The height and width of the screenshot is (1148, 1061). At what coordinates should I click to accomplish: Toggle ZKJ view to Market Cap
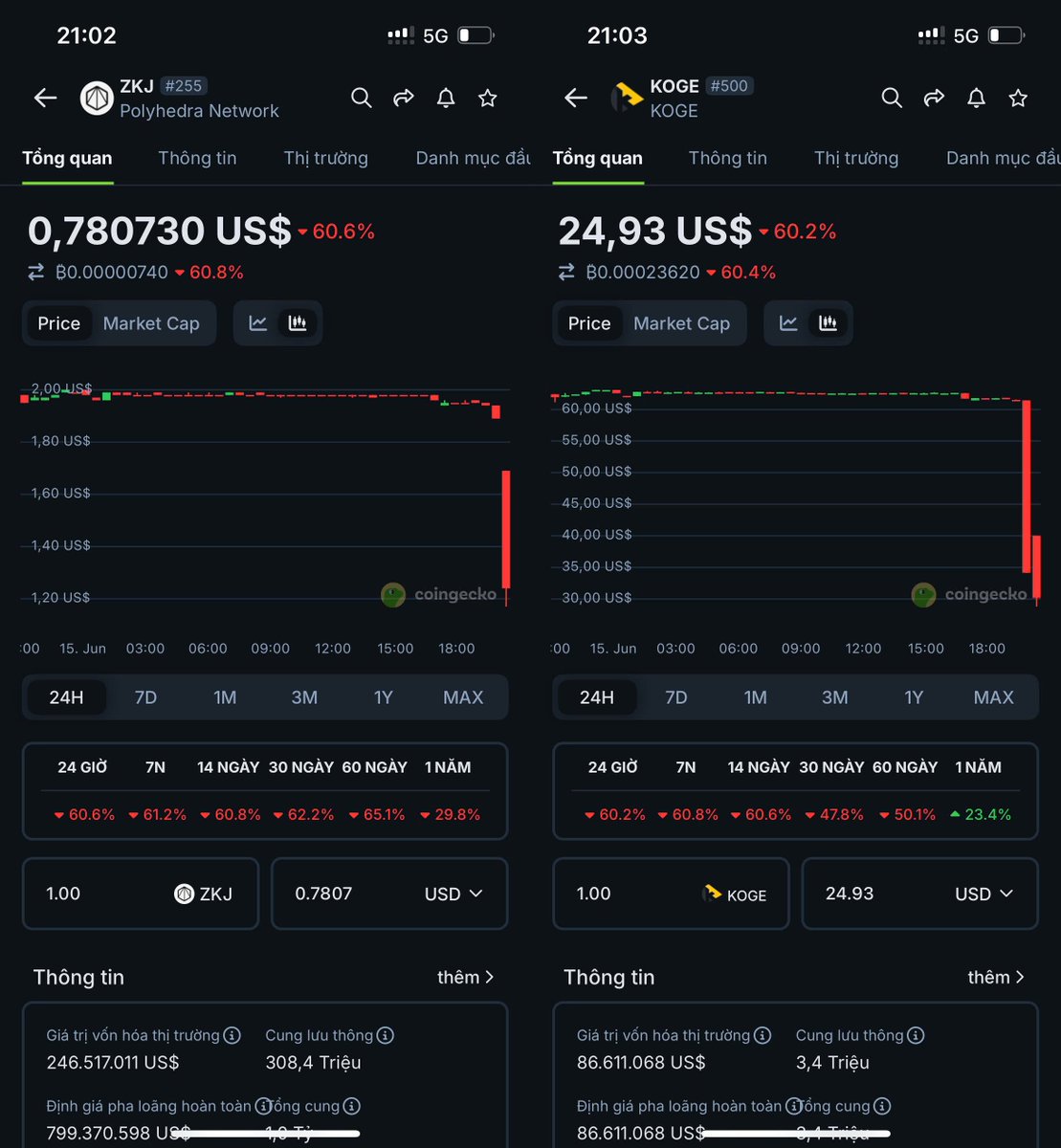[x=151, y=323]
